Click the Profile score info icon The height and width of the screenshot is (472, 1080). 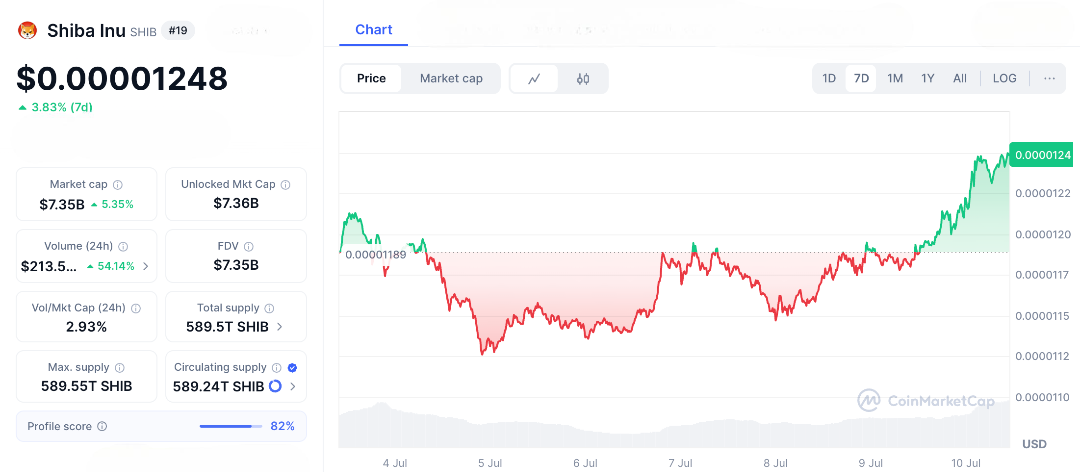[102, 427]
